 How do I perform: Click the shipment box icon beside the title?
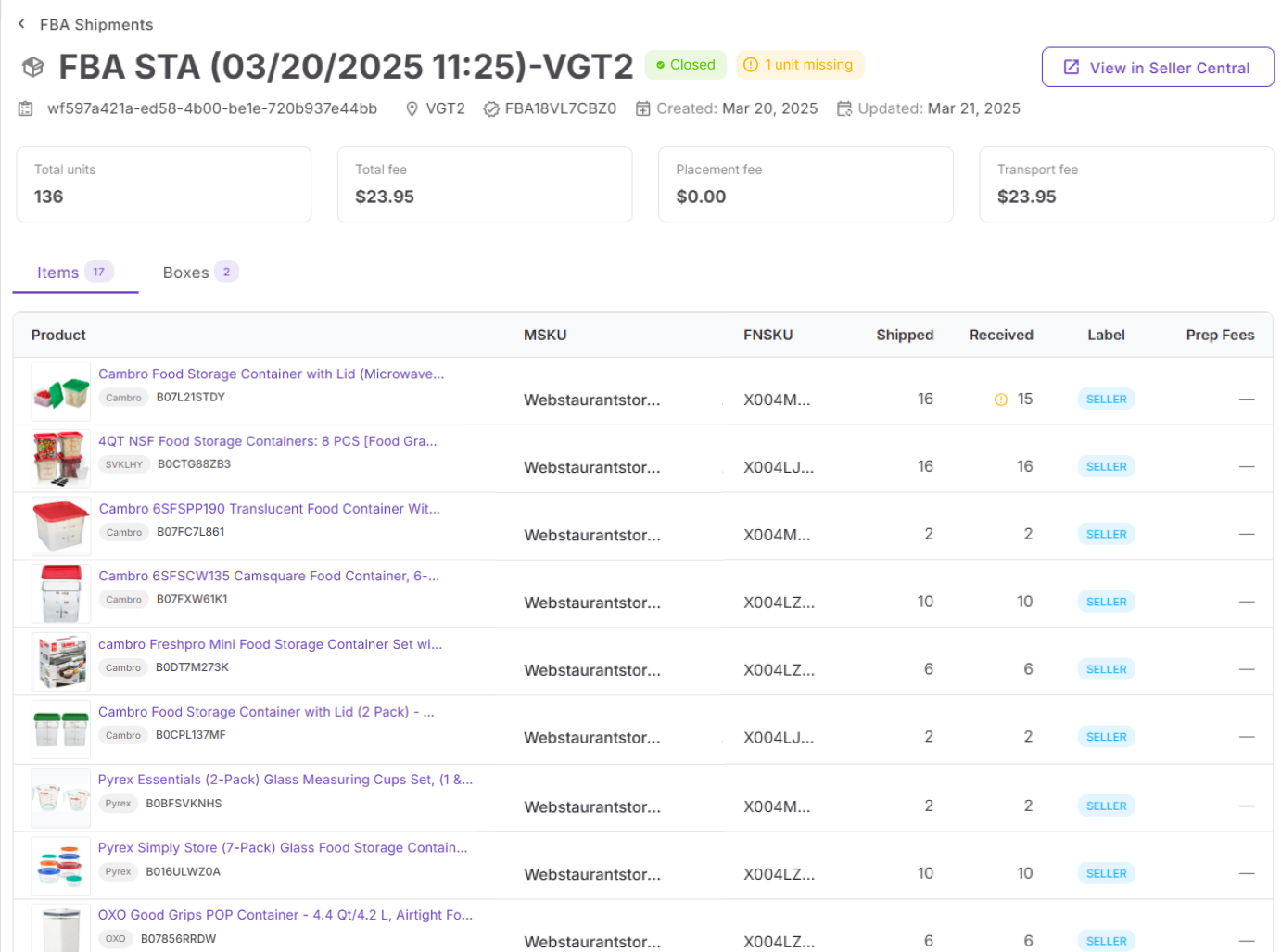[33, 67]
